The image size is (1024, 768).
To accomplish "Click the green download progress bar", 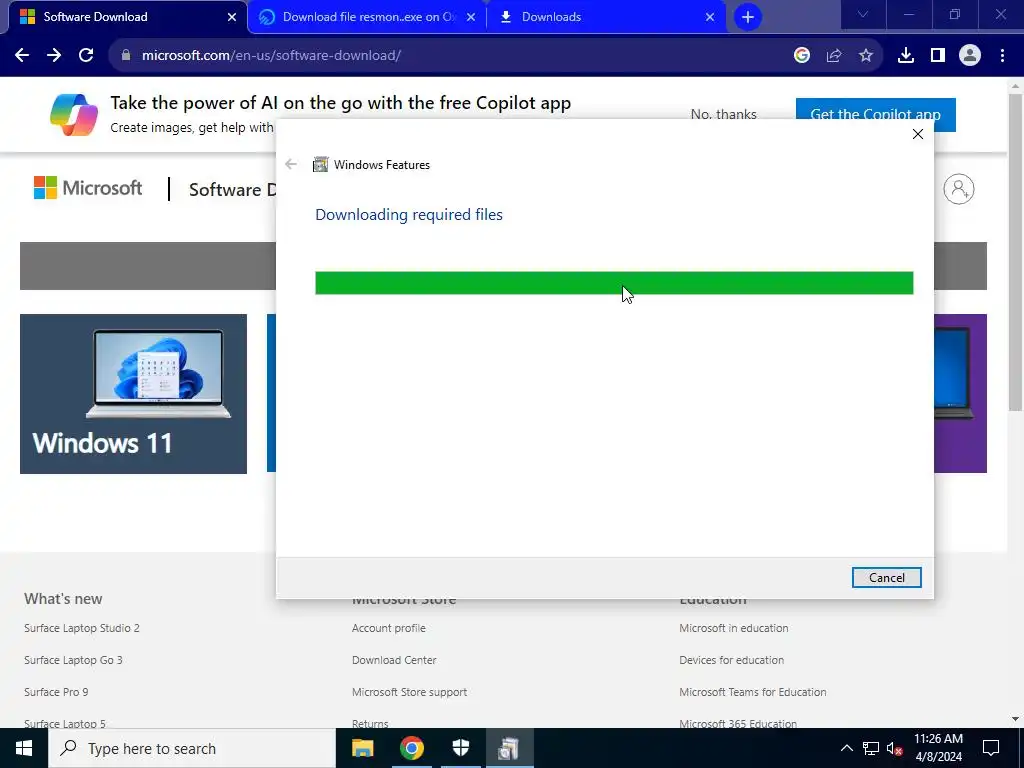I will coord(614,283).
